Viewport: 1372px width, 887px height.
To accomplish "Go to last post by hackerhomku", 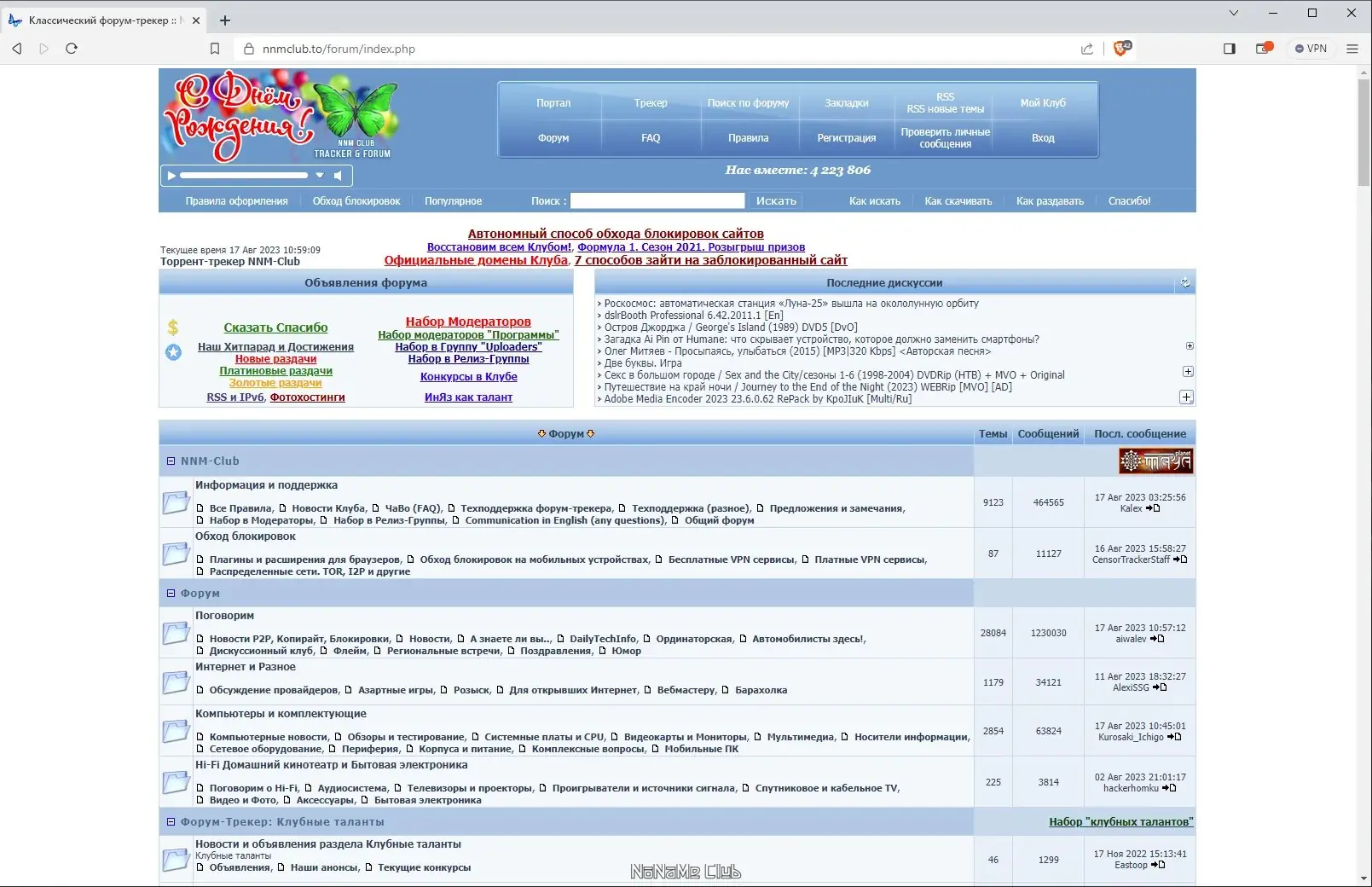I will tap(1170, 789).
